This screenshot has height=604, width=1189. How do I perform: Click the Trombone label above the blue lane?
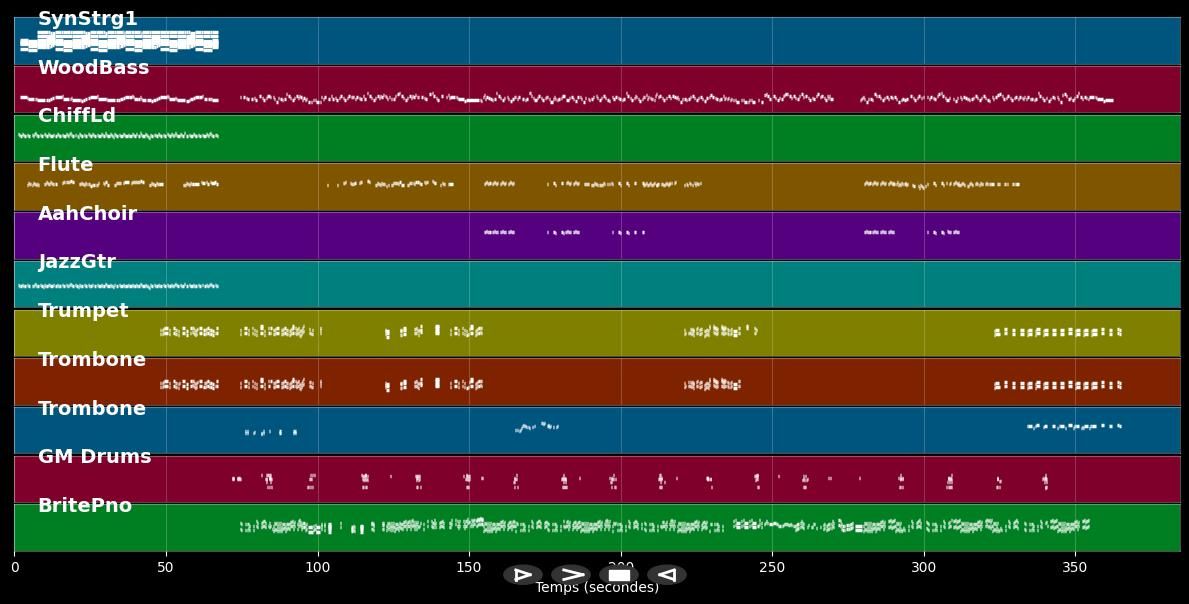pyautogui.click(x=92, y=409)
